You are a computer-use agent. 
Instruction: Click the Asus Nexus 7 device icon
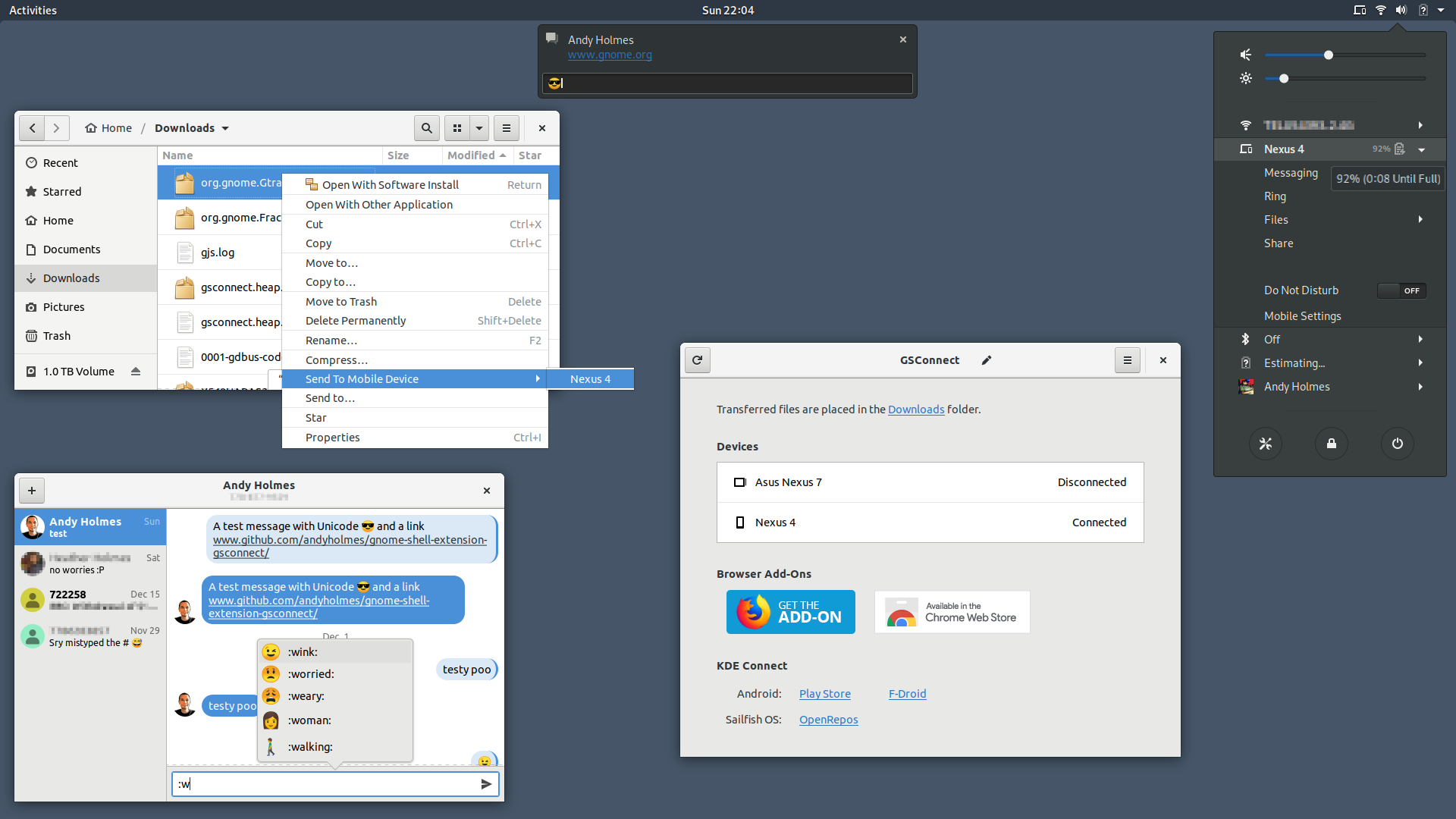(739, 481)
